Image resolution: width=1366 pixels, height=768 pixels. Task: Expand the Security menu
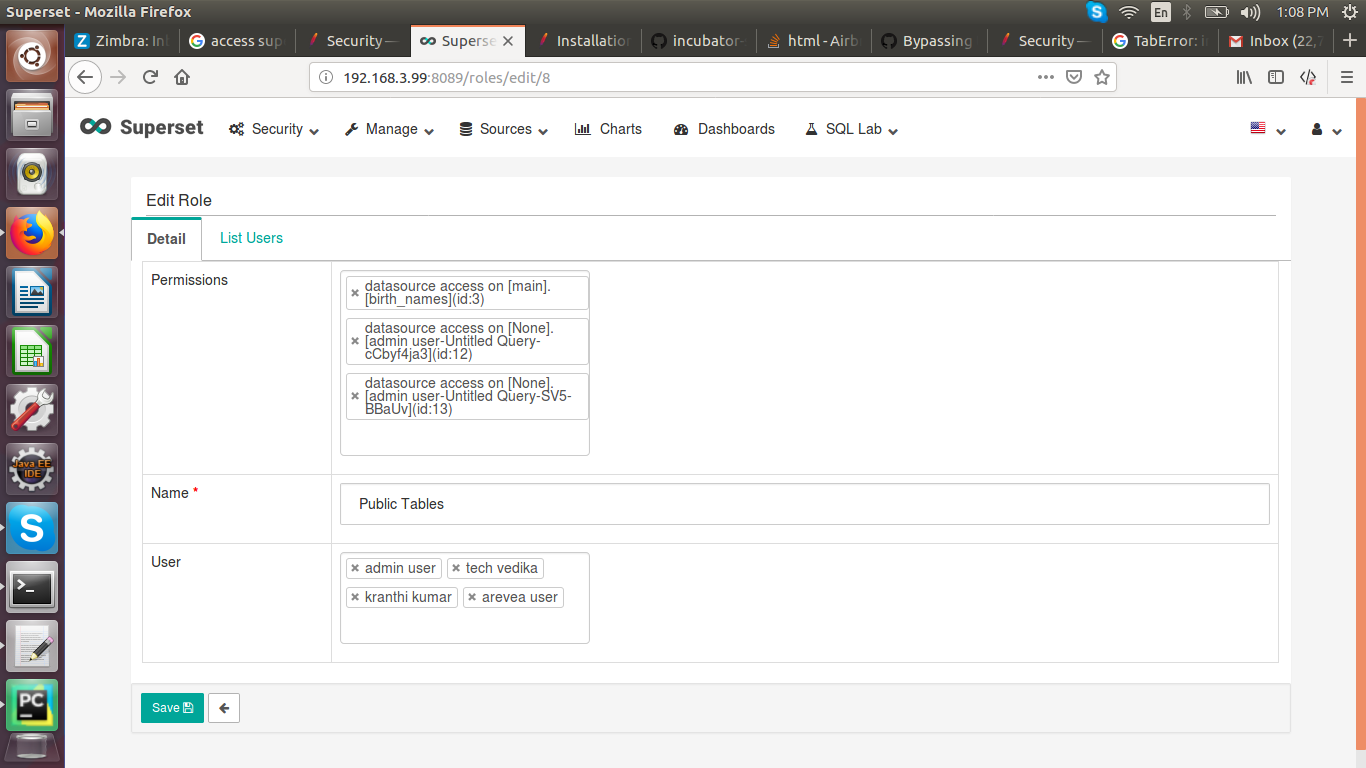click(x=272, y=129)
